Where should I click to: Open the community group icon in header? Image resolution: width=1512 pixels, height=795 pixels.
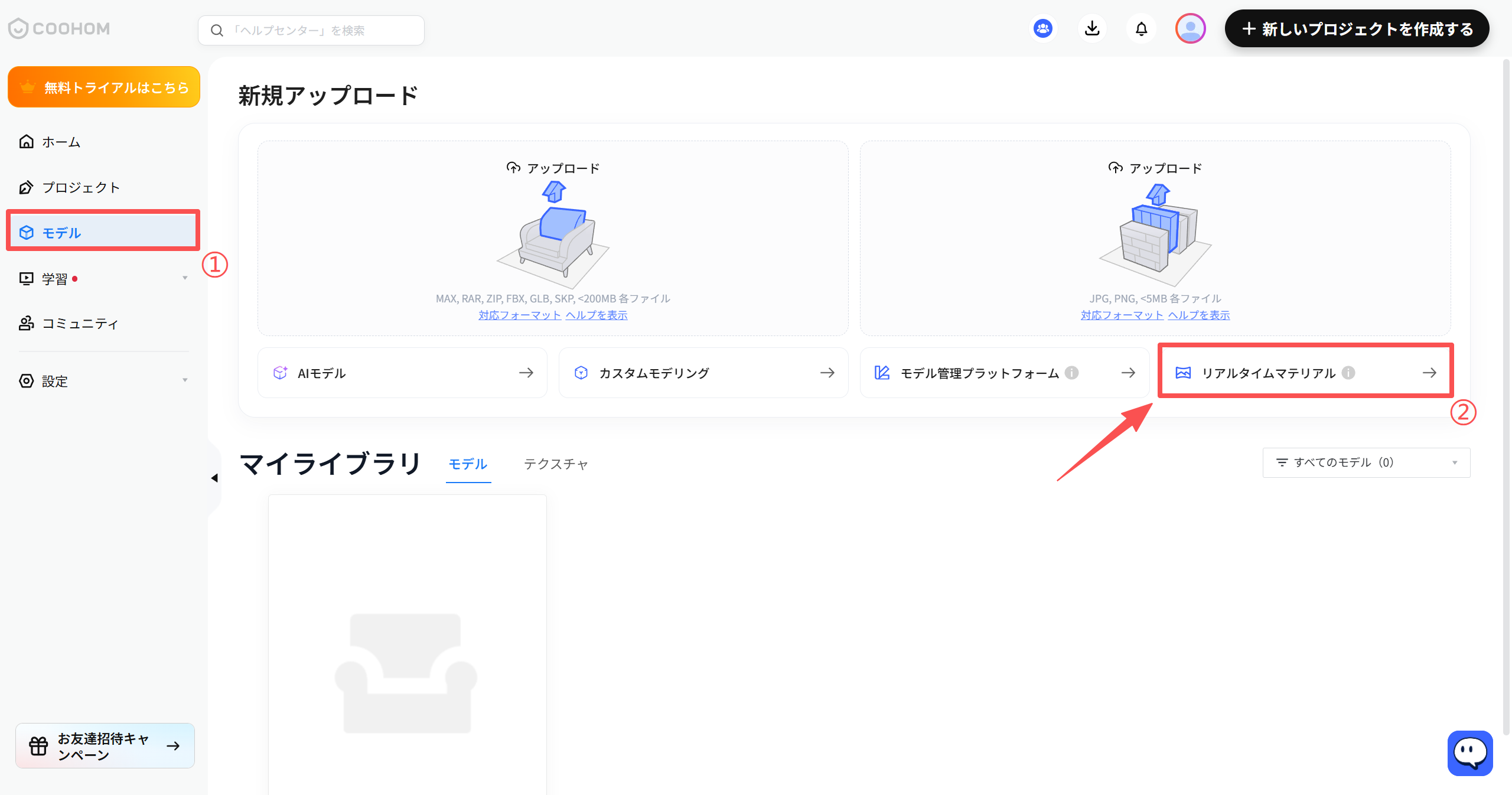[1043, 28]
